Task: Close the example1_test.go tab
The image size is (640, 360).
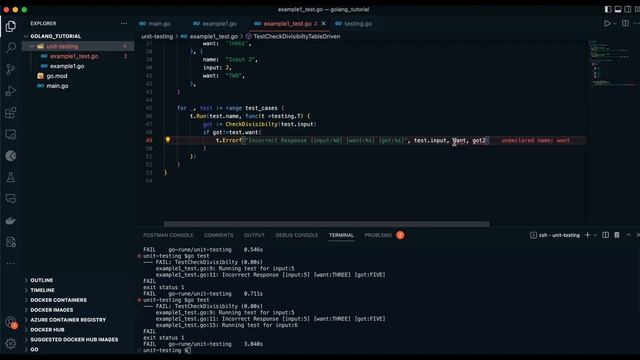Action: [324, 24]
